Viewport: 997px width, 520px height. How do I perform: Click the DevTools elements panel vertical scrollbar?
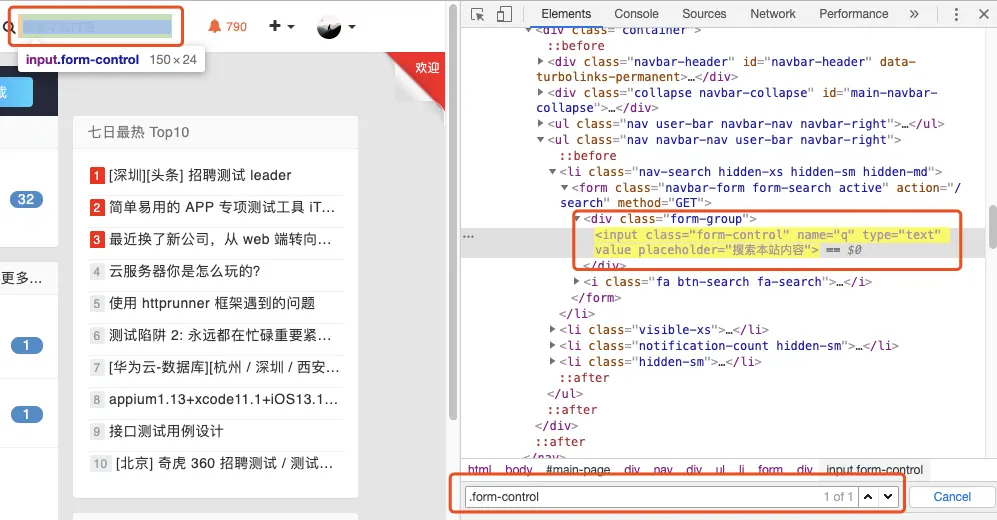pos(993,228)
